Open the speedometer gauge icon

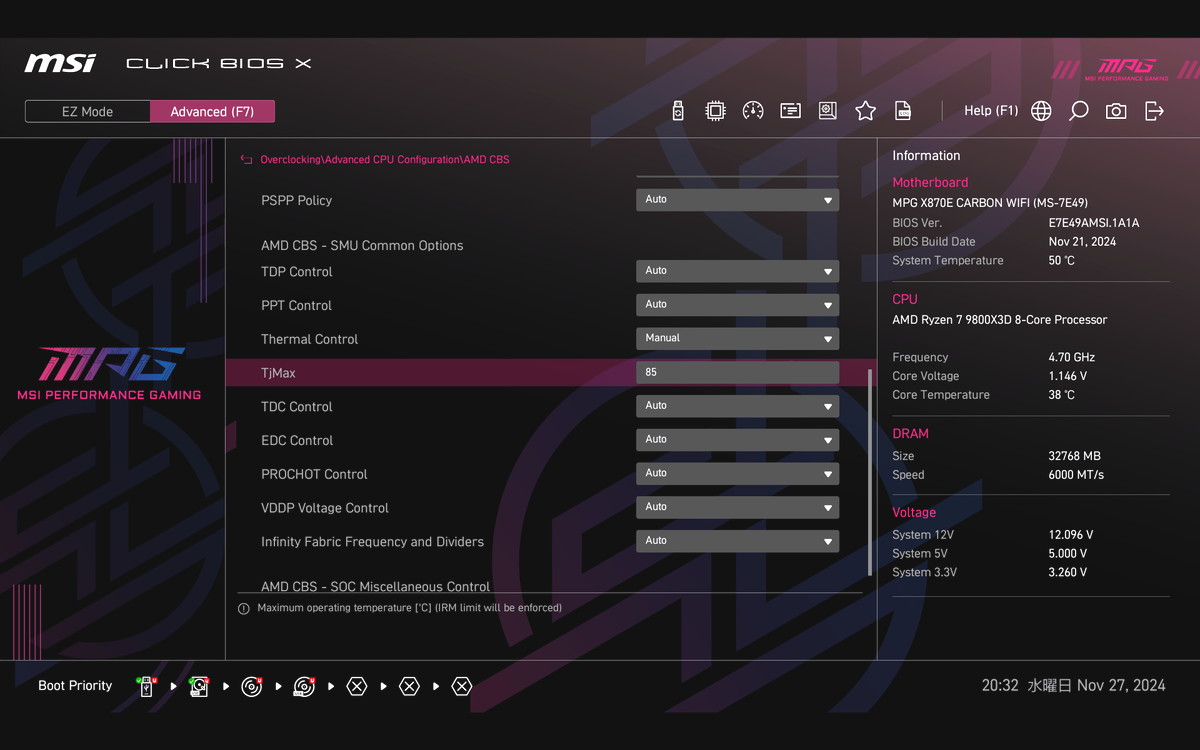(x=753, y=111)
